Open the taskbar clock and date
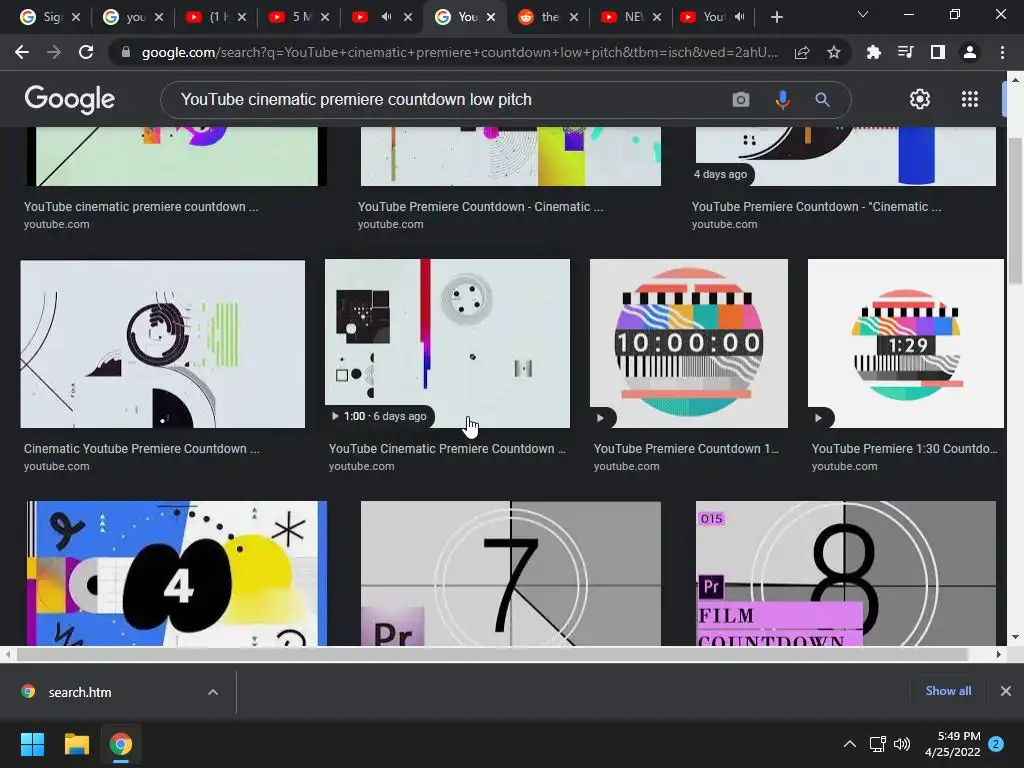This screenshot has width=1024, height=768. [x=952, y=744]
